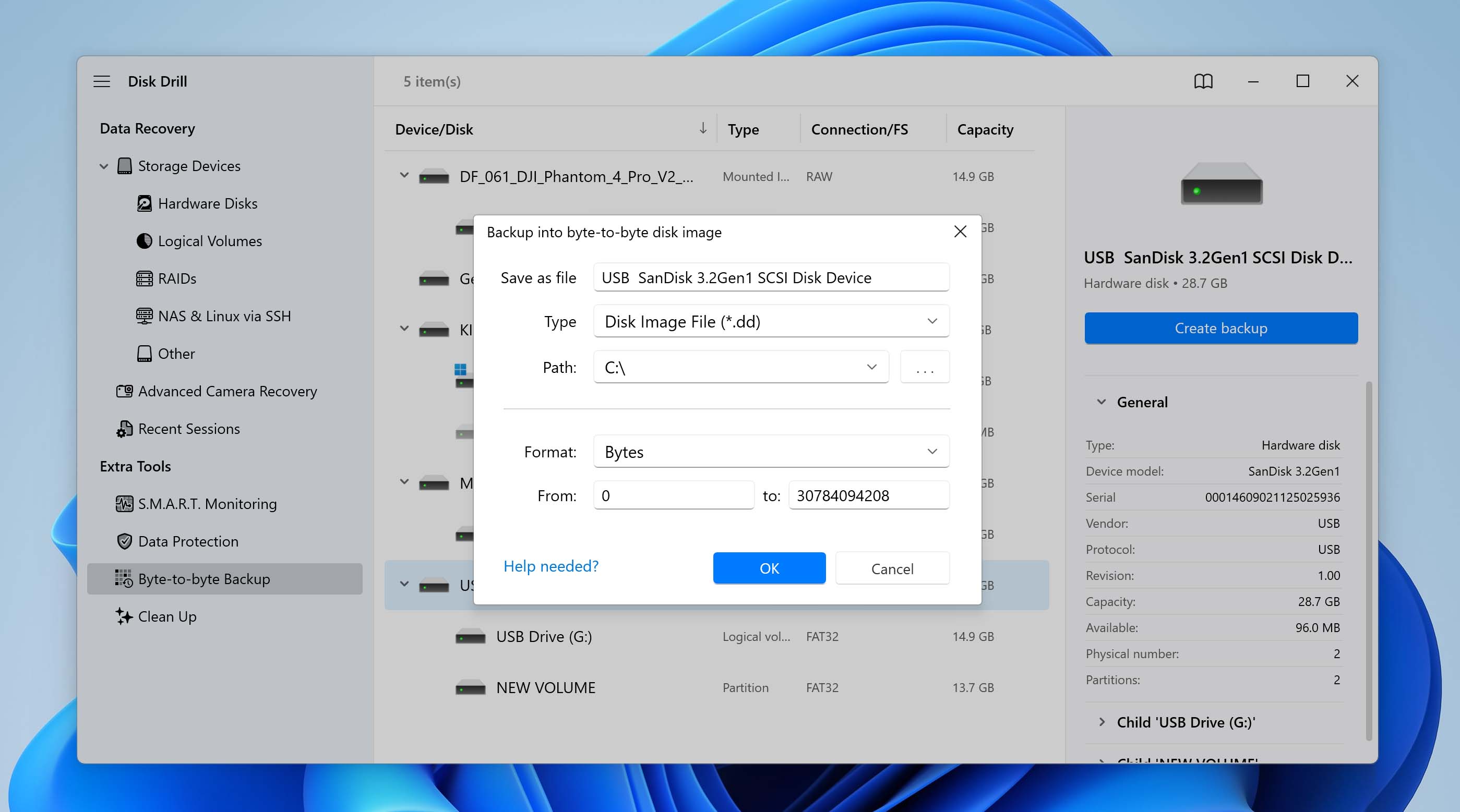Click the sort arrow in Device/Disk header

click(x=703, y=128)
